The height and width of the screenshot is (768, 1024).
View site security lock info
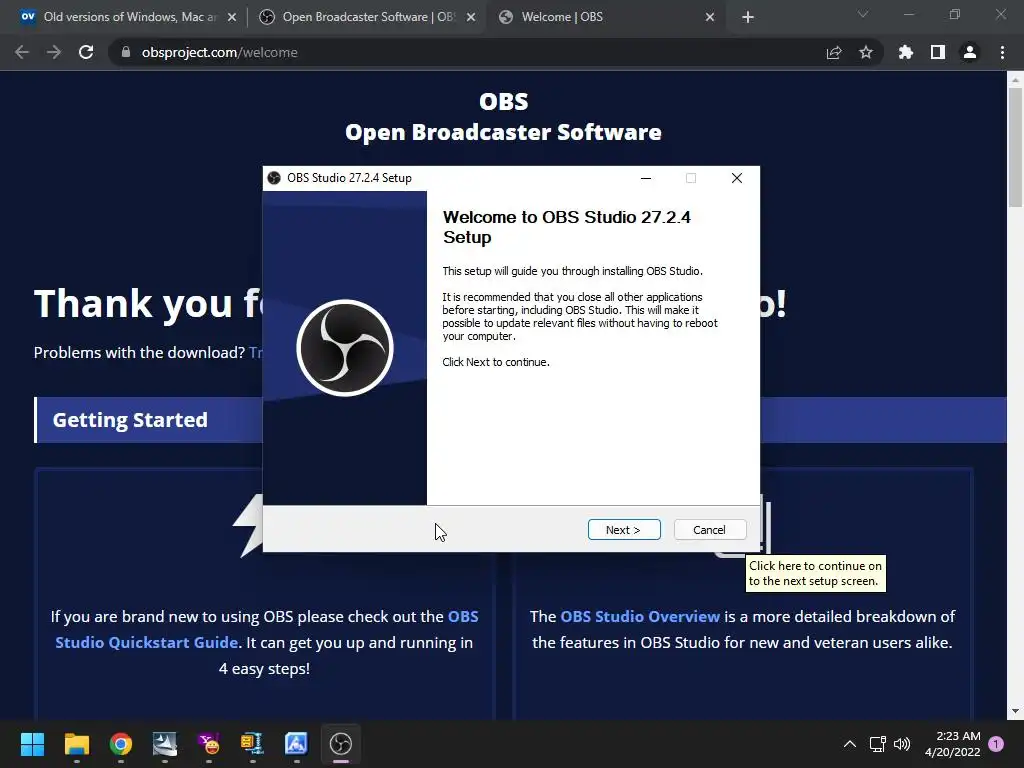tap(126, 52)
